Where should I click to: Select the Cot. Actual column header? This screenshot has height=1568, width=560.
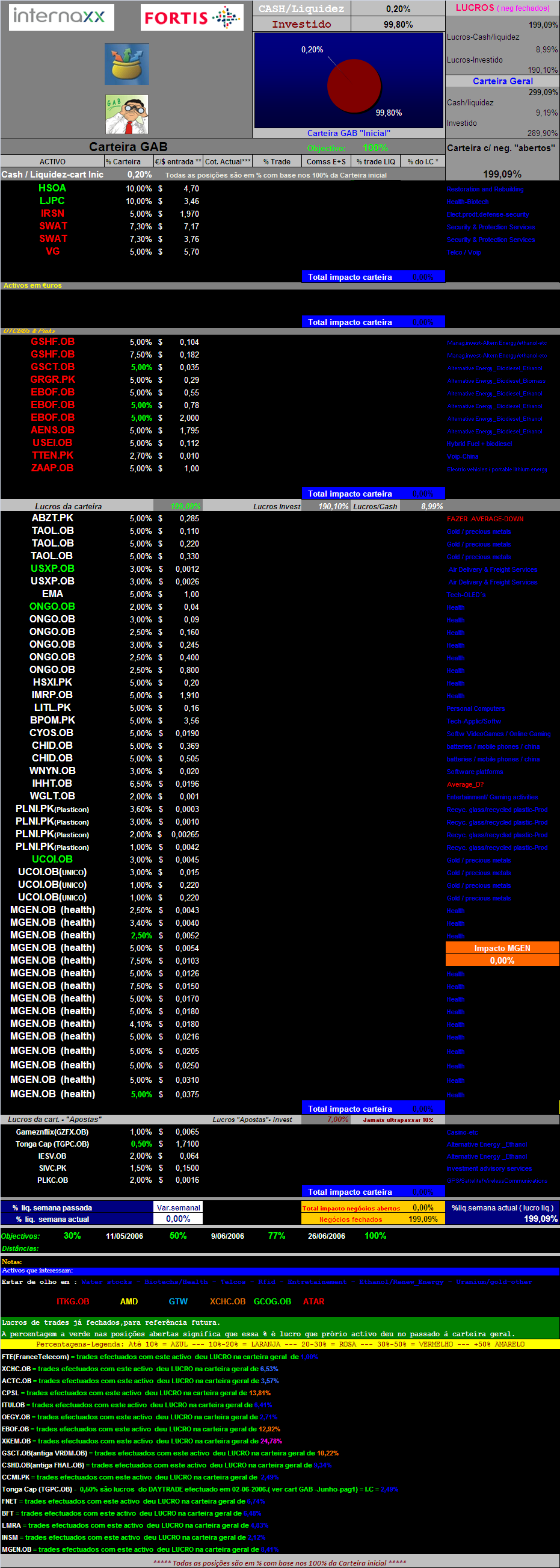pyautogui.click(x=227, y=161)
